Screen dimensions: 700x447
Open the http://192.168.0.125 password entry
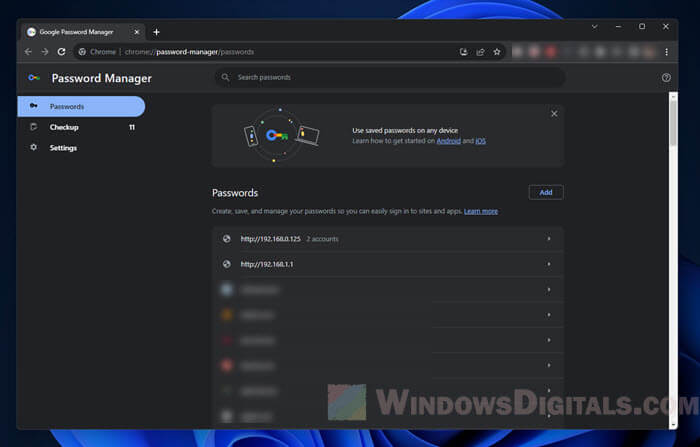click(388, 239)
